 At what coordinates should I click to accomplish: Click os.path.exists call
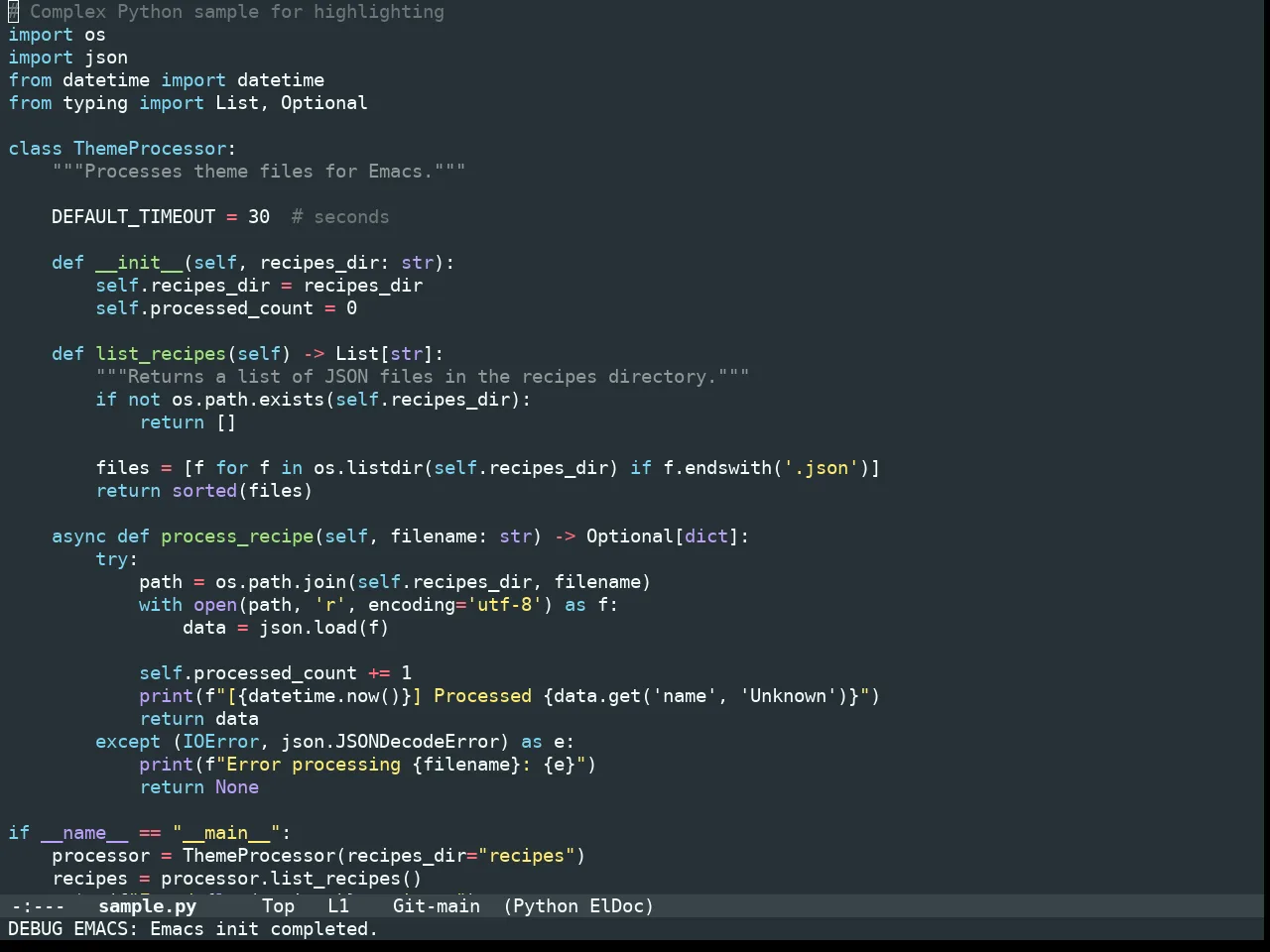[248, 400]
